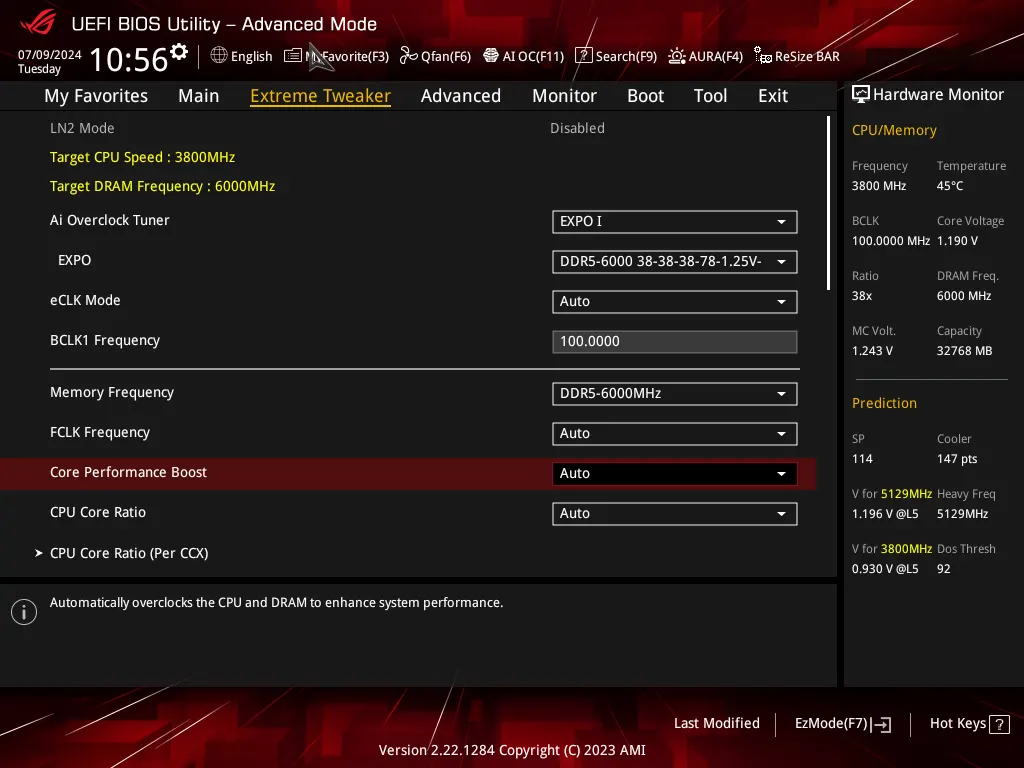Toggle ReSize BAR icon

pos(763,56)
